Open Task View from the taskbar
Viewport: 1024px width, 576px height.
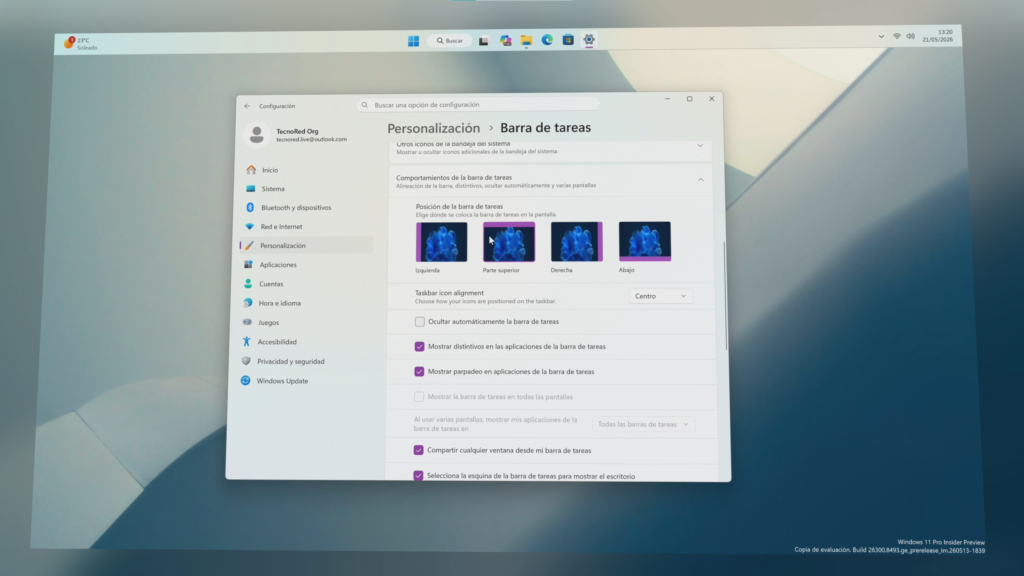click(483, 40)
